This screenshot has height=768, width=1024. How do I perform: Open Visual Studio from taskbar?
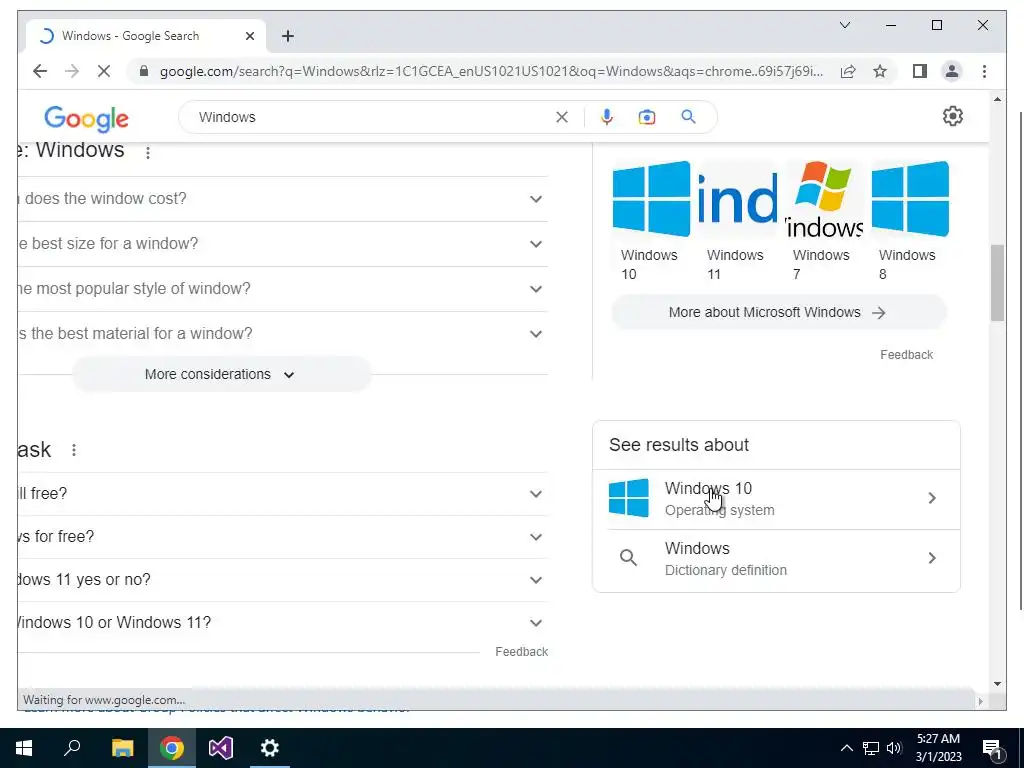click(x=221, y=748)
